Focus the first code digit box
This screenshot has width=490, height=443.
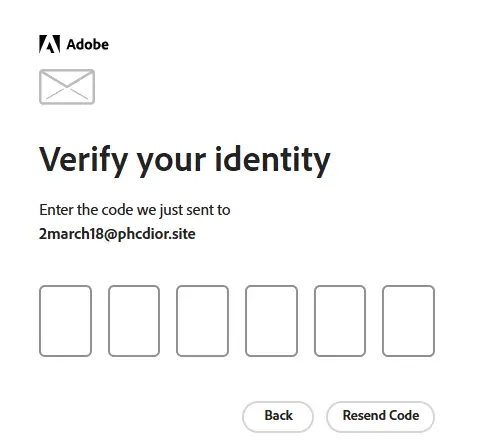65,321
